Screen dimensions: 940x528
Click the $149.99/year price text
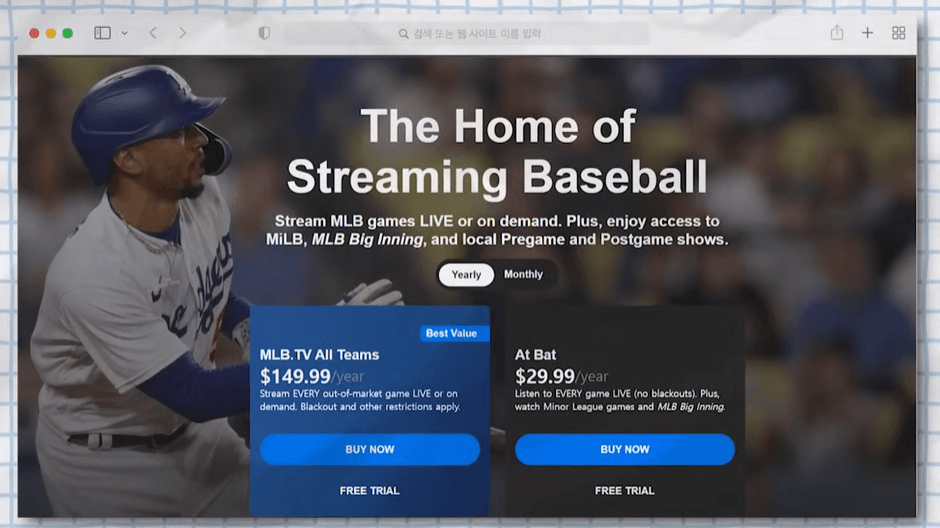click(312, 376)
